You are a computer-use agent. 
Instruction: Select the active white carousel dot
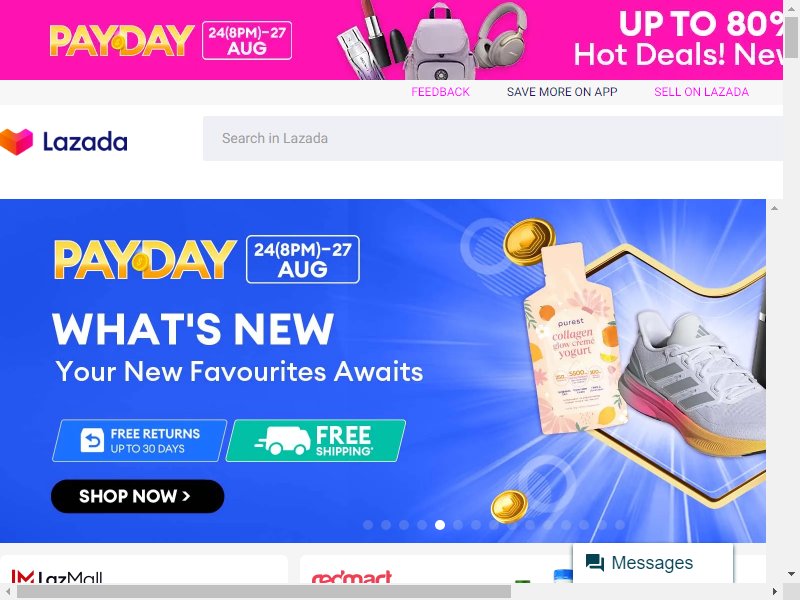click(440, 525)
